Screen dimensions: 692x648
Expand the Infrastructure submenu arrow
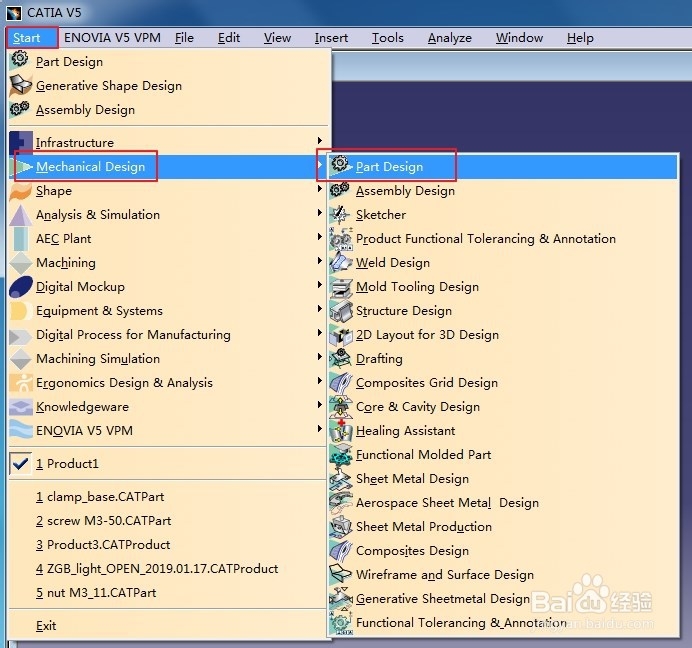click(320, 140)
